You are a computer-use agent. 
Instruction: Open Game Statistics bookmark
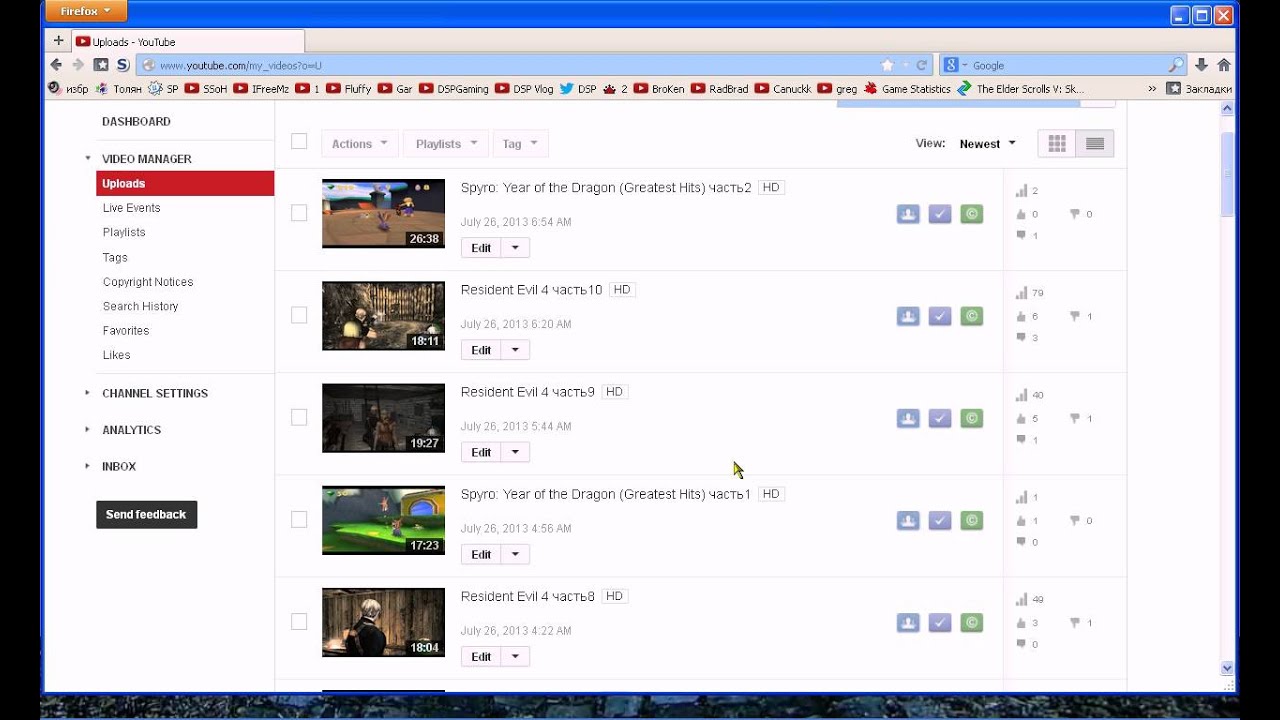pos(907,89)
